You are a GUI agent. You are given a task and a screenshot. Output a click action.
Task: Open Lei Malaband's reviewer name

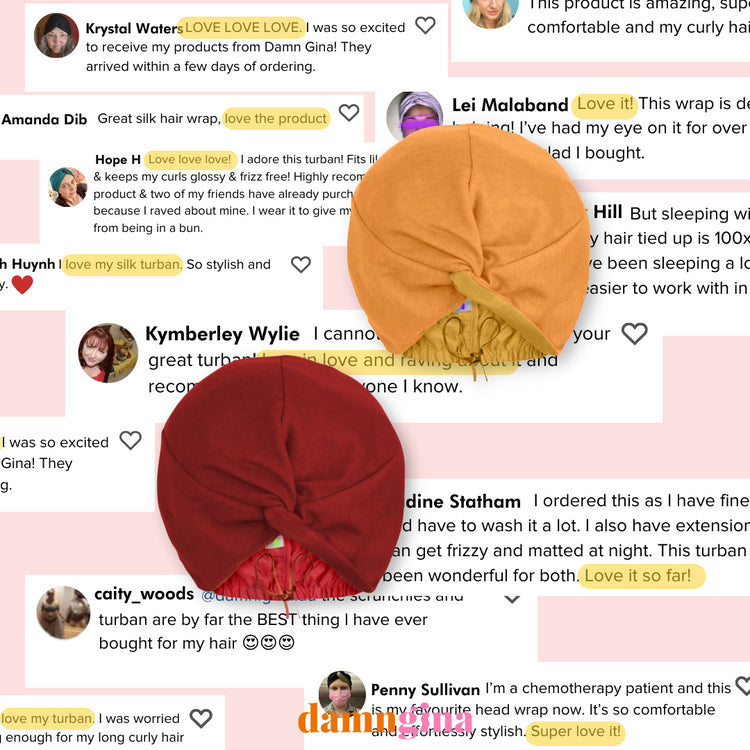point(510,105)
